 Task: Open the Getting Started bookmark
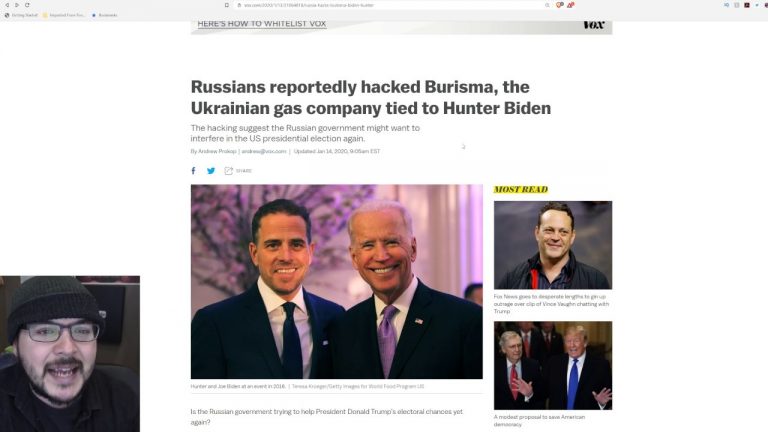pyautogui.click(x=21, y=15)
